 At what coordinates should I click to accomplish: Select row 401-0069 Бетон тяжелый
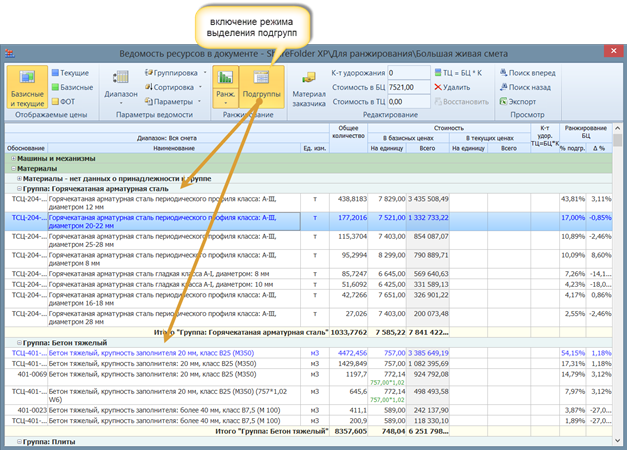[x=308, y=378]
